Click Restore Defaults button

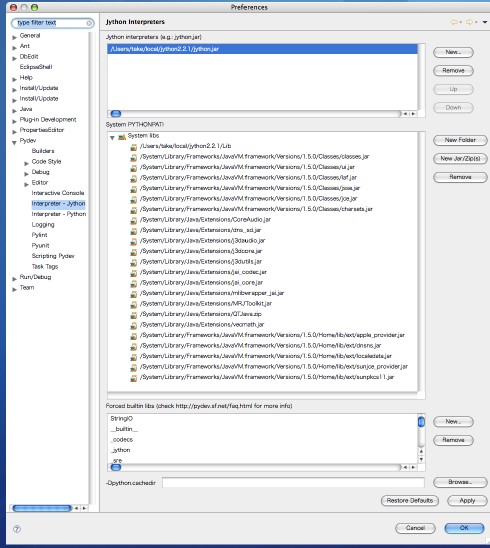[x=410, y=500]
